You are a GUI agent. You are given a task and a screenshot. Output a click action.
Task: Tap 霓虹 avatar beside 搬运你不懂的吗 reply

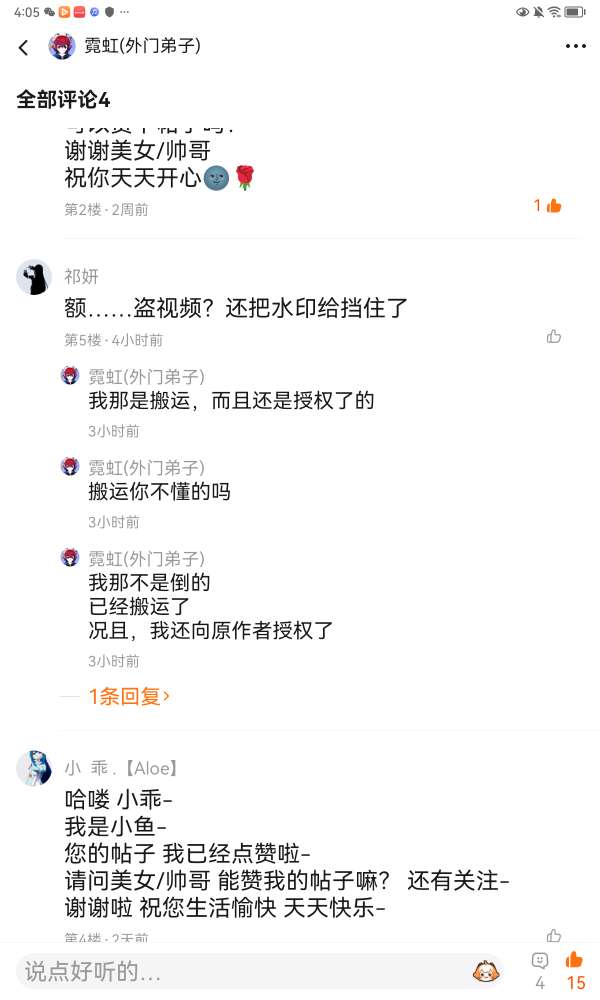(70, 467)
